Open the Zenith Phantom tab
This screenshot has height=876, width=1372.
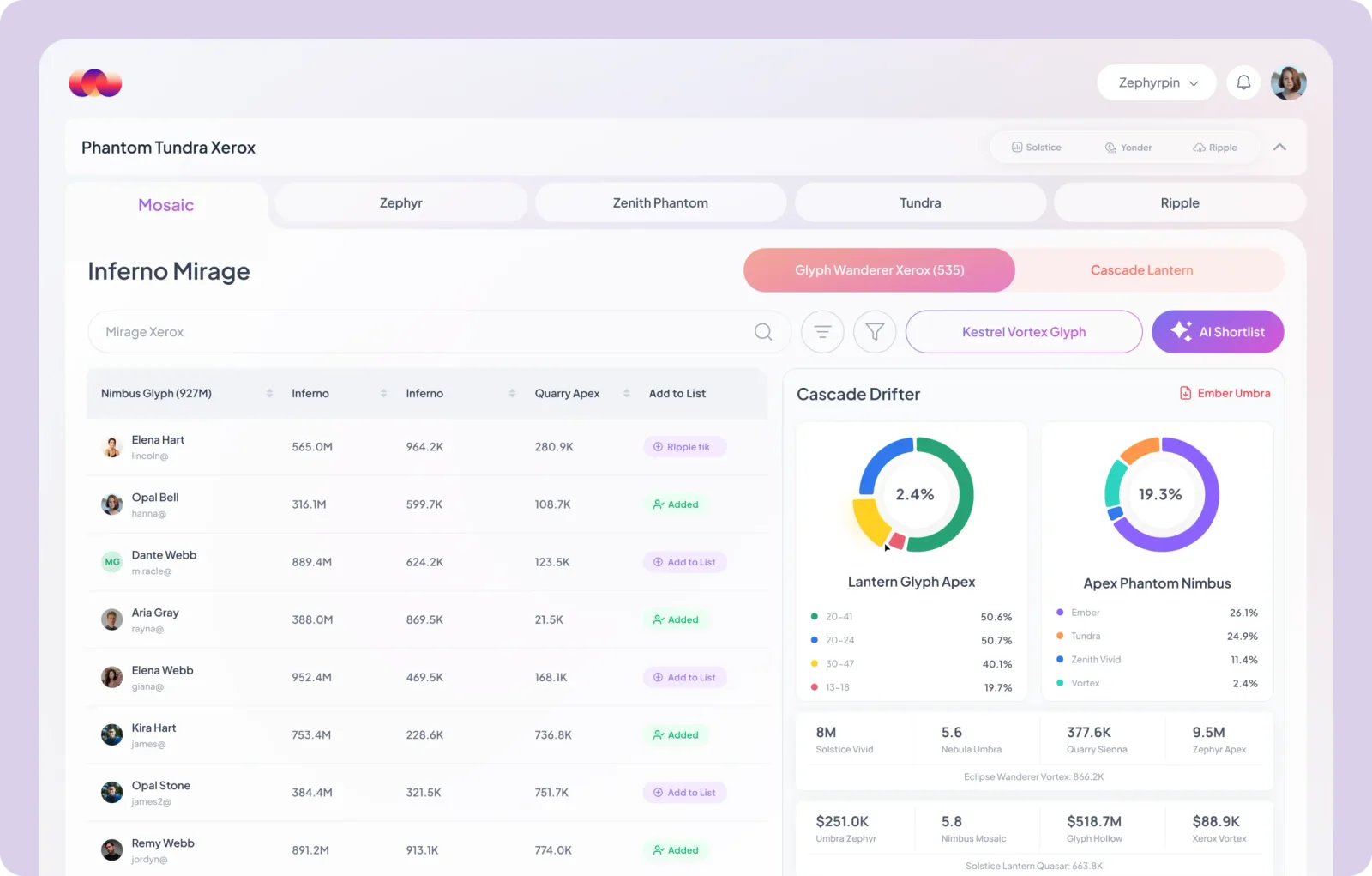pyautogui.click(x=660, y=203)
